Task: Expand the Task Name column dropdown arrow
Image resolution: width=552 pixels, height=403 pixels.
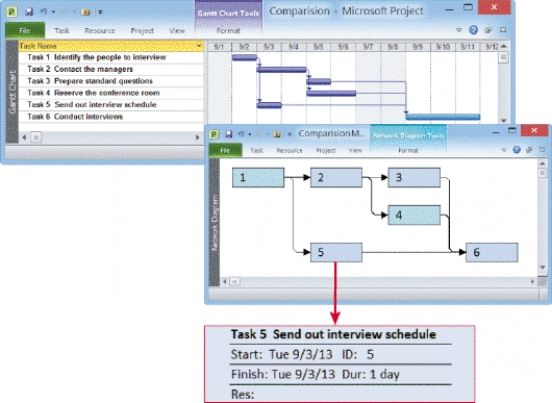Action: 199,46
